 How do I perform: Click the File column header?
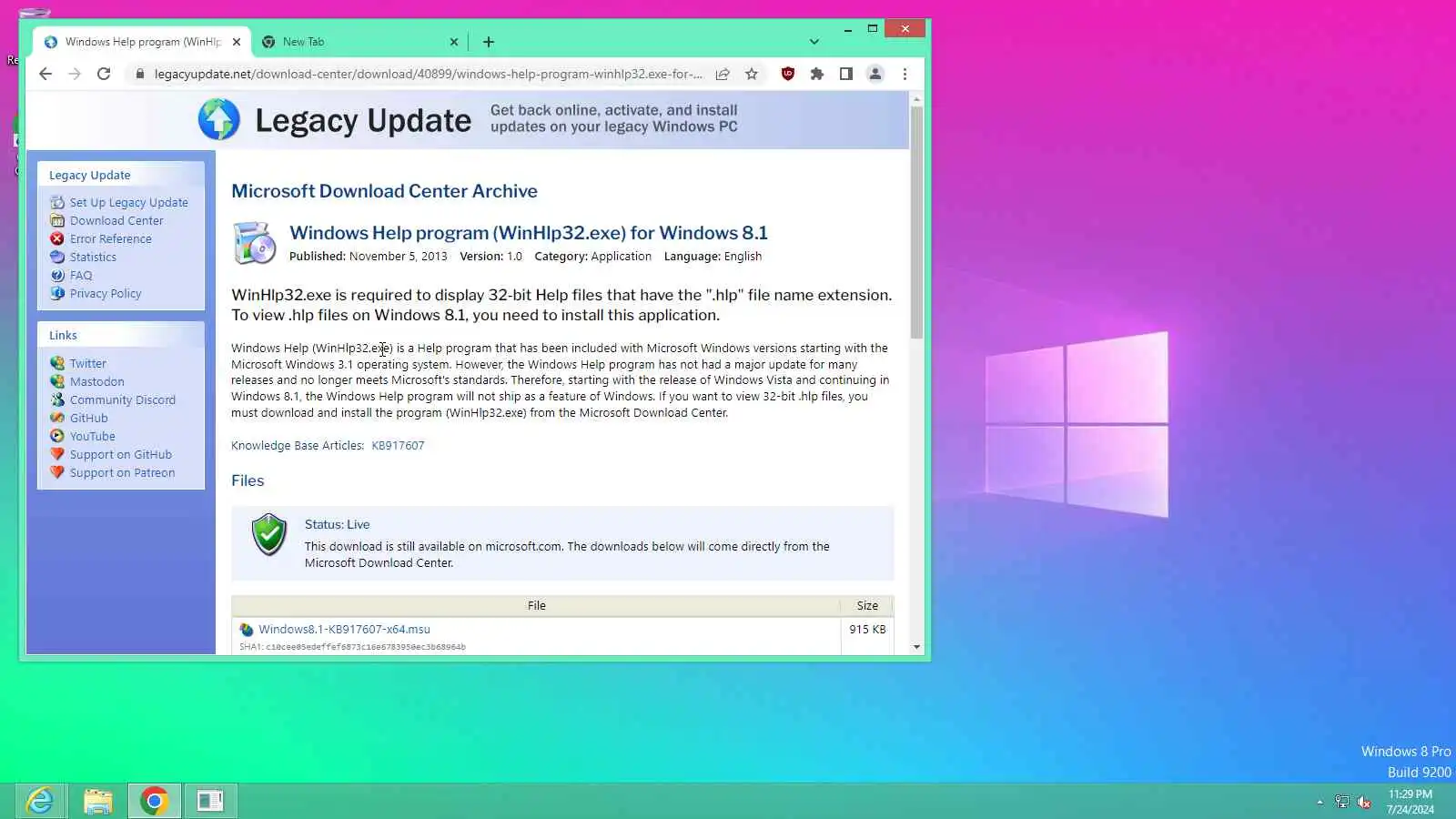pos(536,605)
